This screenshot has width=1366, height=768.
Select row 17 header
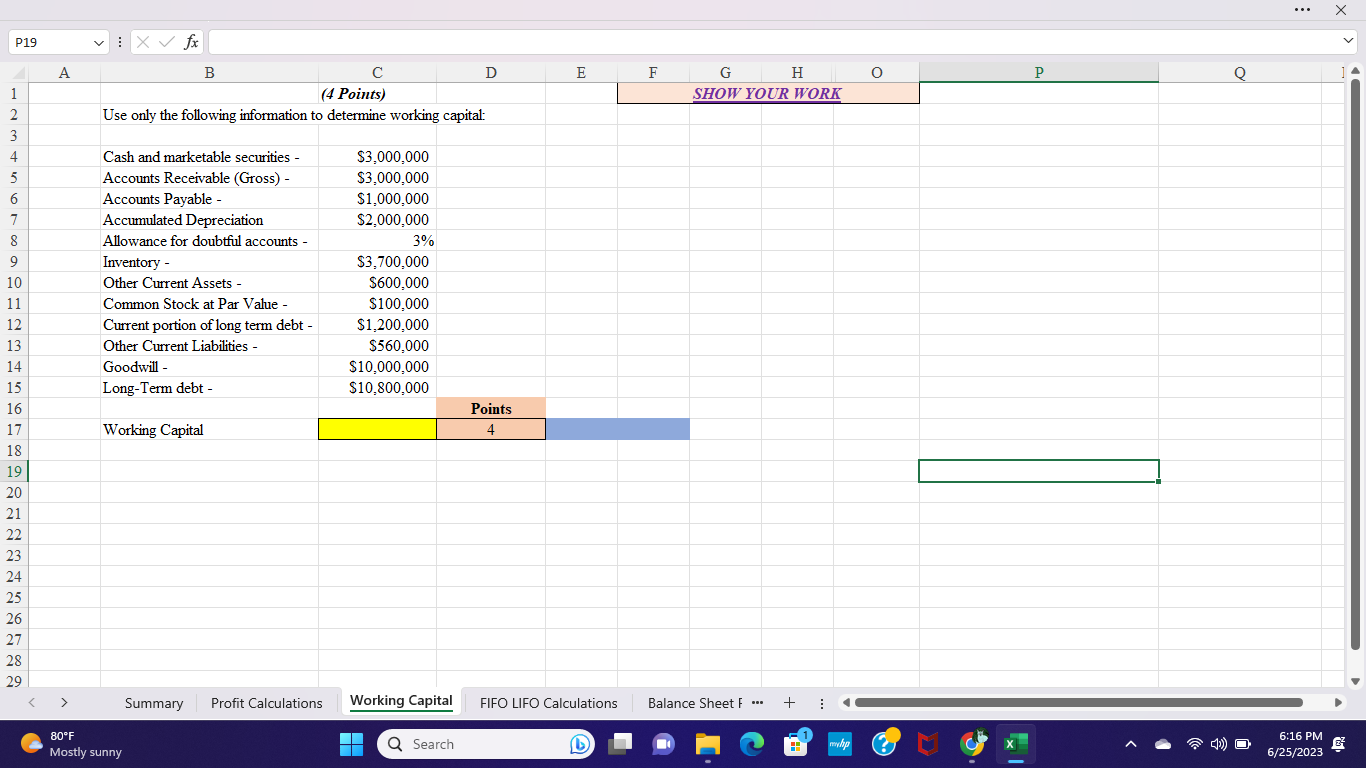[x=14, y=429]
